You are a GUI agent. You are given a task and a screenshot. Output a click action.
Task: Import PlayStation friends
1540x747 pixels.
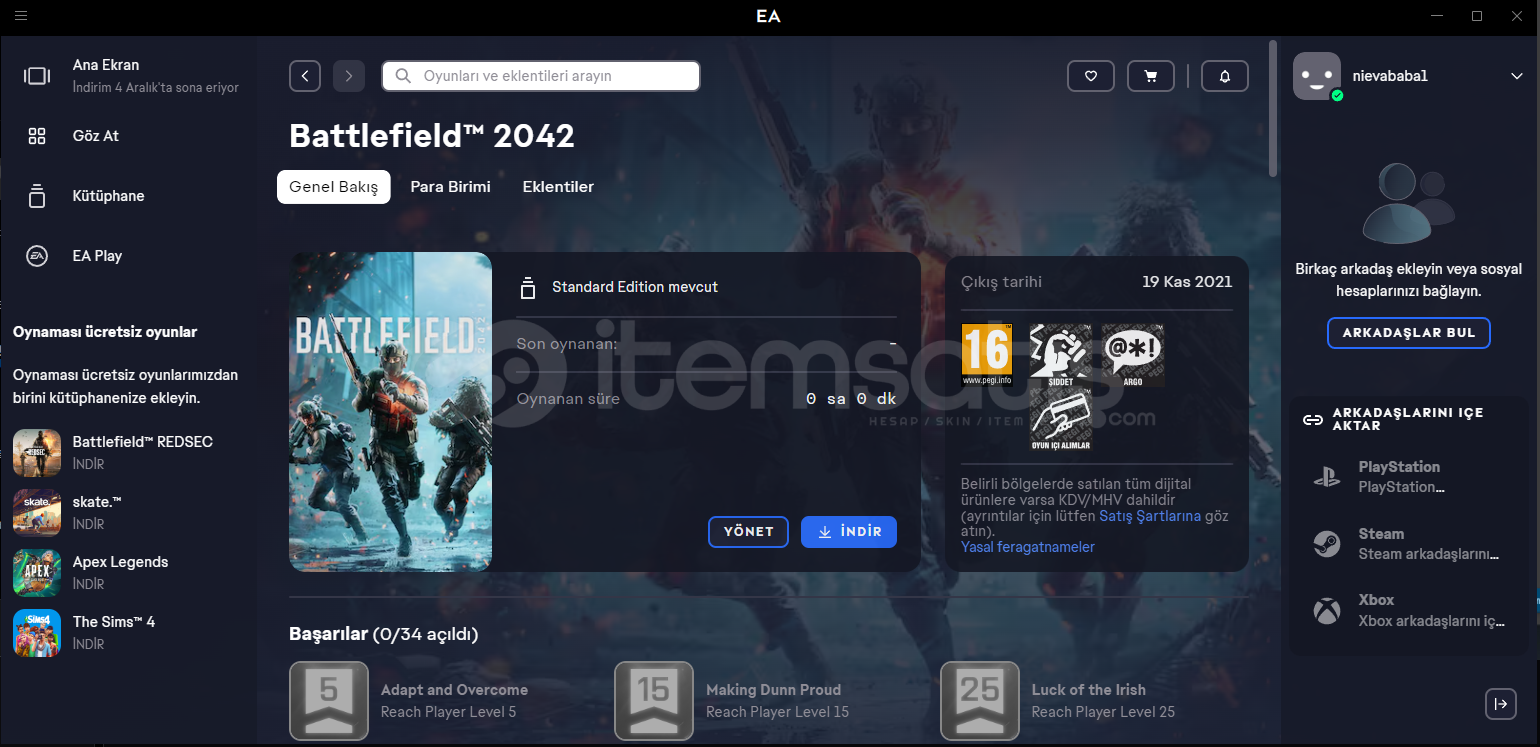pyautogui.click(x=1409, y=477)
